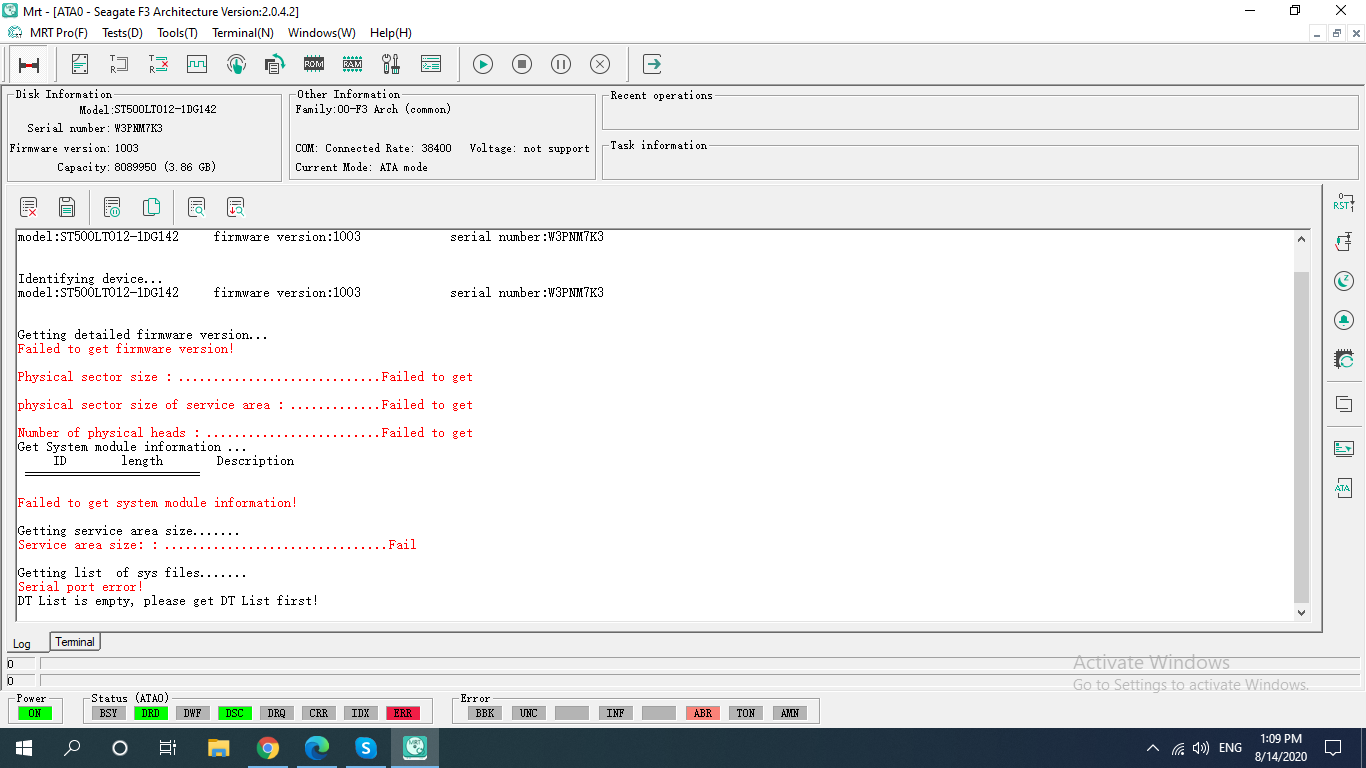Click the ROM chip toolbar icon
1366x768 pixels.
tap(314, 64)
